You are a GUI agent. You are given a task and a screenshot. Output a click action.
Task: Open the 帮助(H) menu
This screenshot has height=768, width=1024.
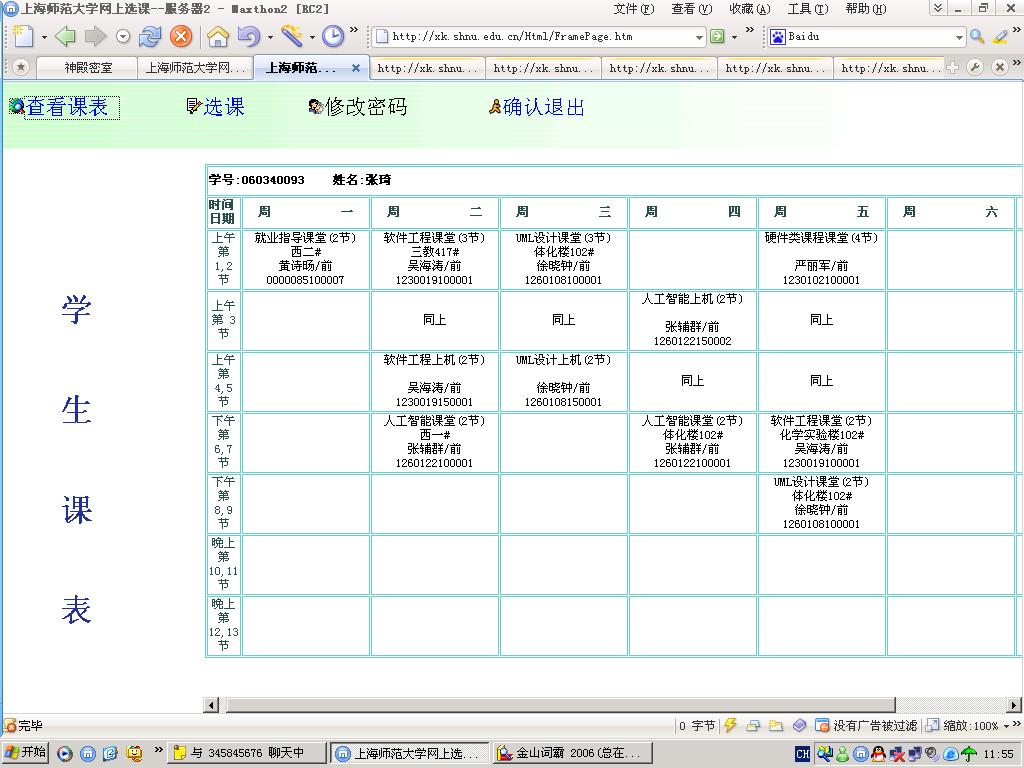866,9
